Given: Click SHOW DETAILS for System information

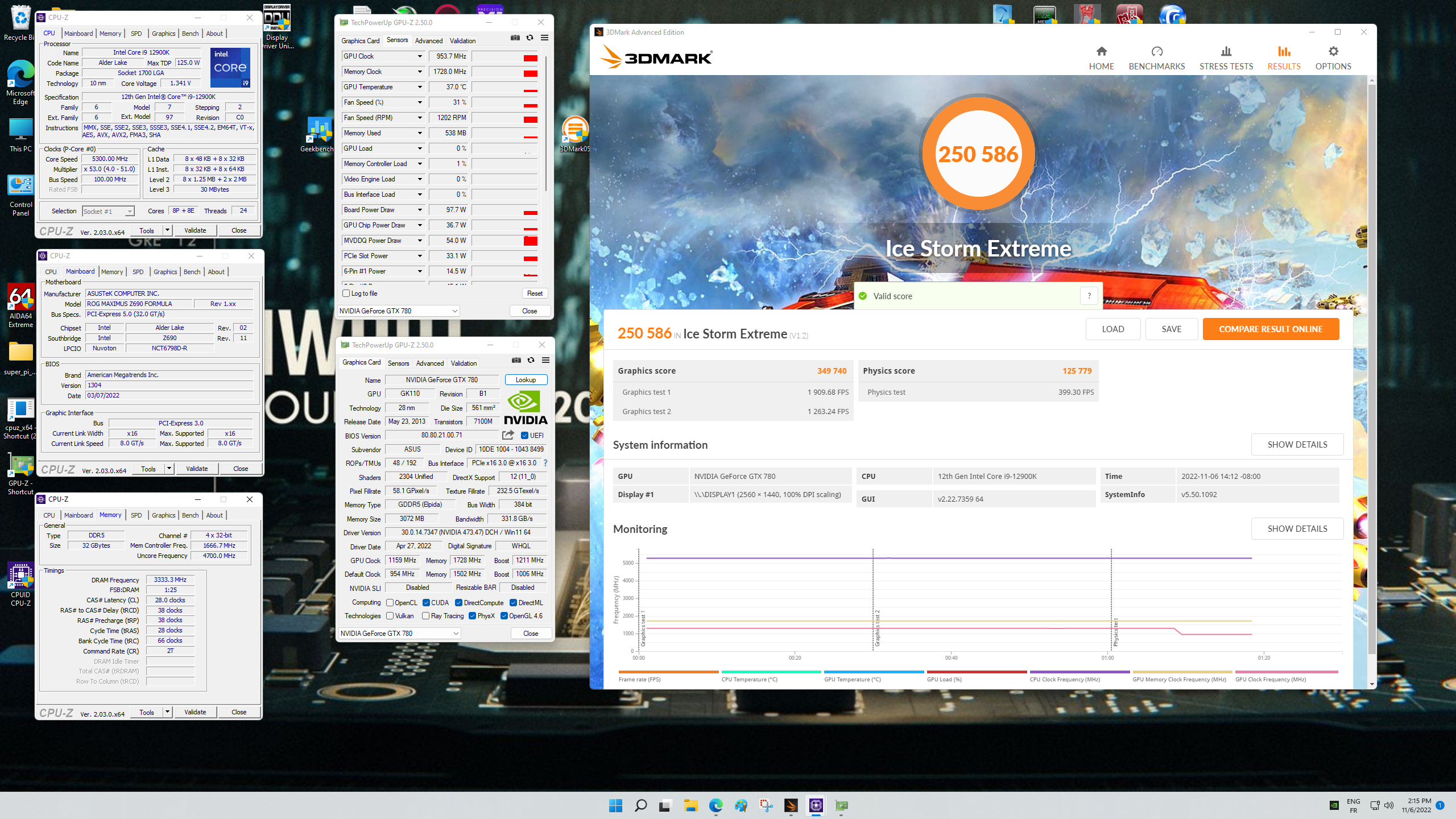Looking at the screenshot, I should point(1297,445).
